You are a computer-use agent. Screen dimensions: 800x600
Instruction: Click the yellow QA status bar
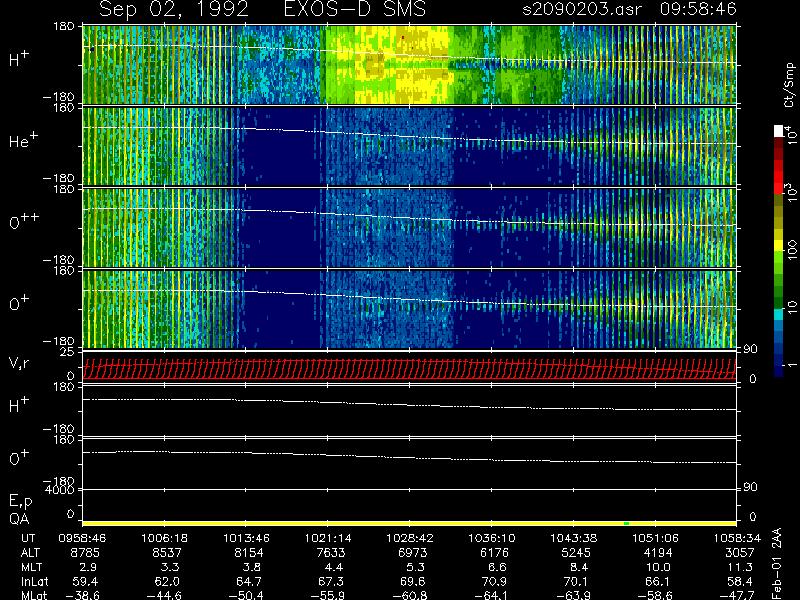(x=409, y=523)
